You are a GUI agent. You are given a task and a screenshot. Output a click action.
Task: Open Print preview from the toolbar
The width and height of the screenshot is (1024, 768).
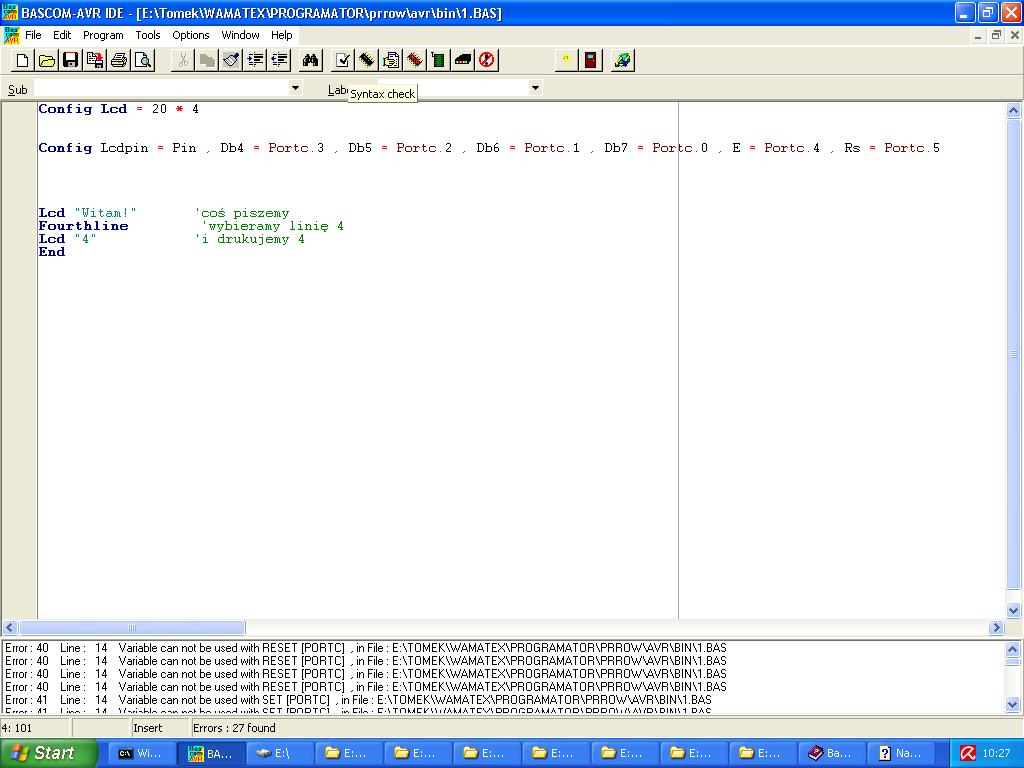coord(143,61)
